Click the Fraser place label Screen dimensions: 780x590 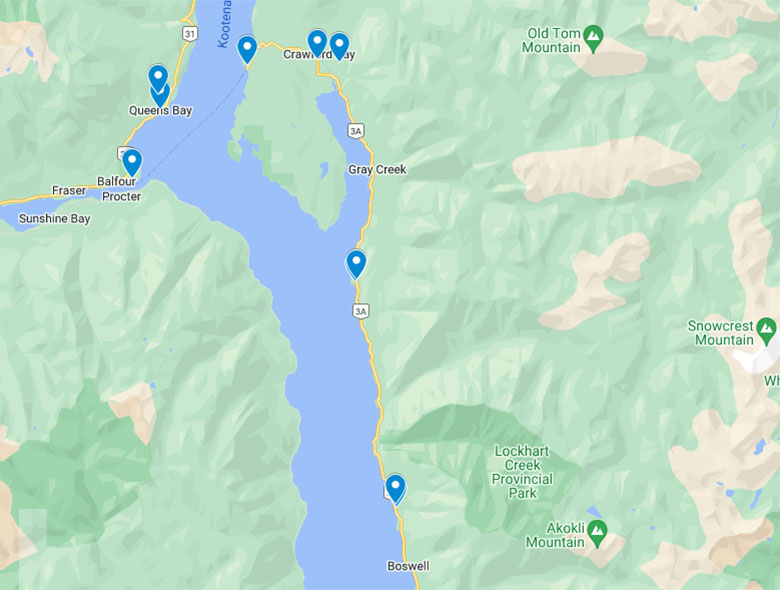(69, 191)
